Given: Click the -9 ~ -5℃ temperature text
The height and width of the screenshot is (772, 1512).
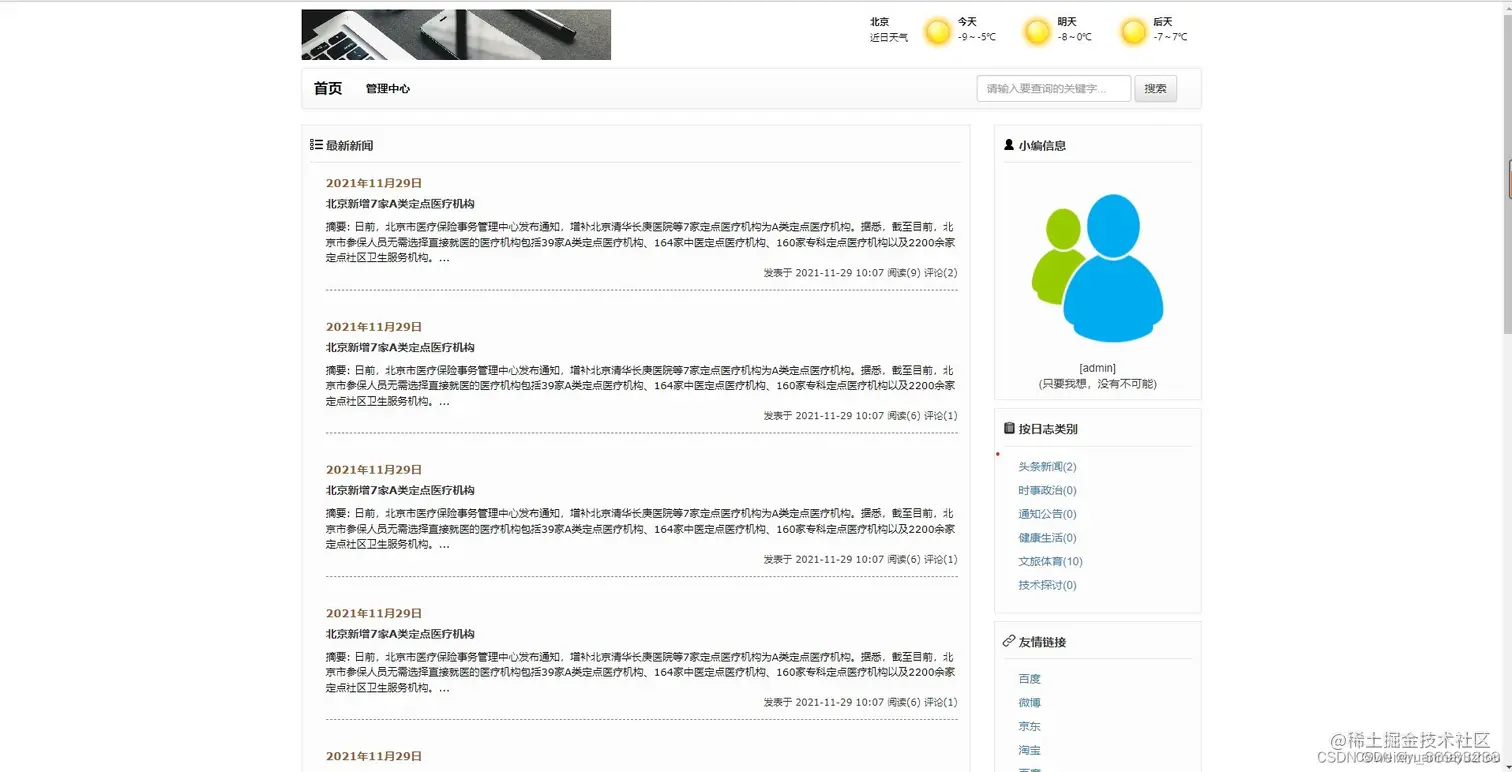Looking at the screenshot, I should tap(977, 38).
